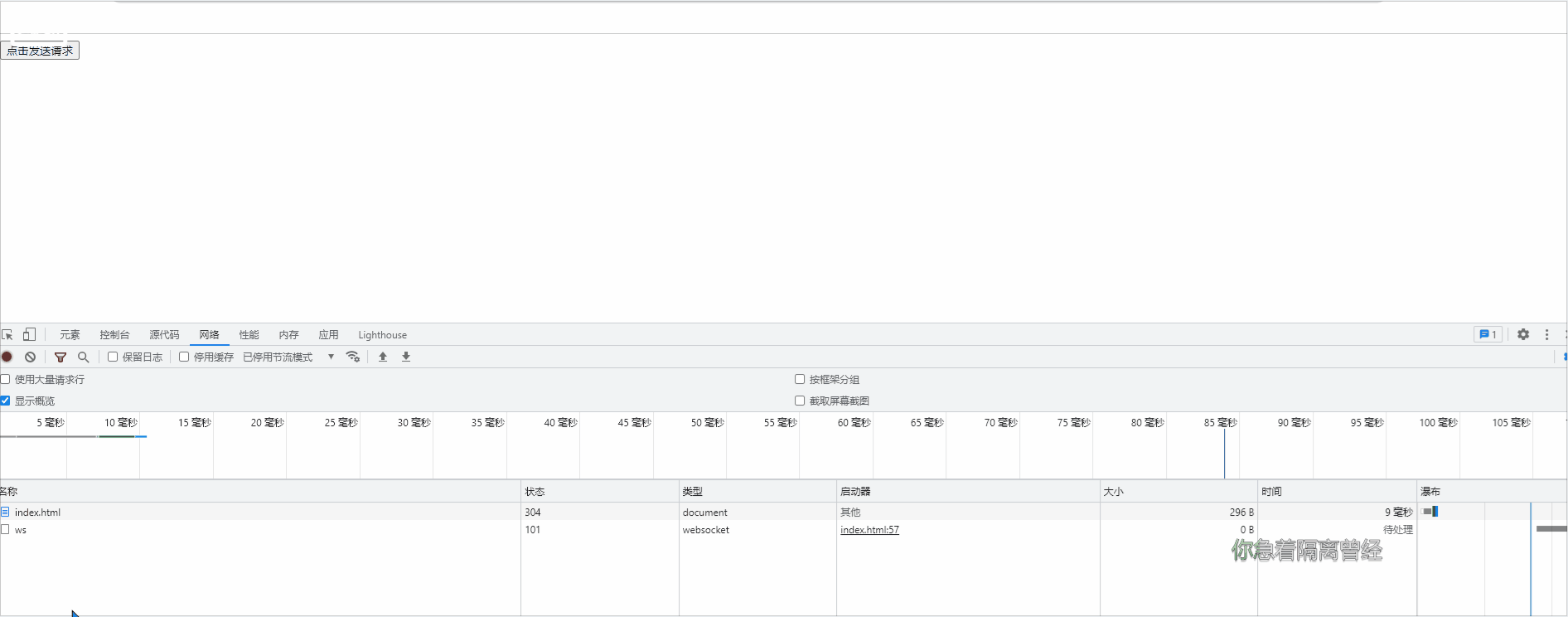Sort by 类型 column header

pos(757,491)
